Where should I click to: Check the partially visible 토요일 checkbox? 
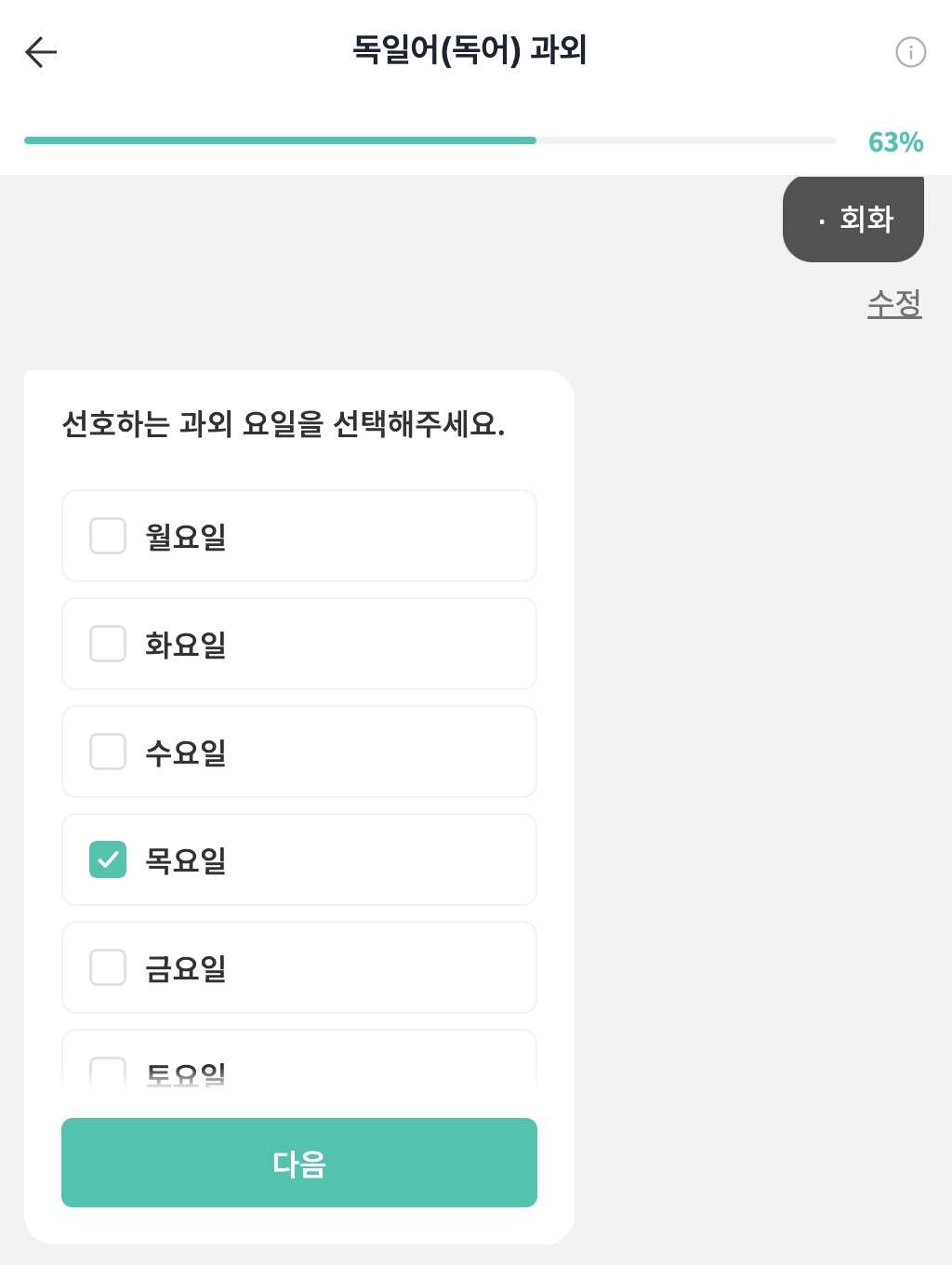(x=108, y=1072)
